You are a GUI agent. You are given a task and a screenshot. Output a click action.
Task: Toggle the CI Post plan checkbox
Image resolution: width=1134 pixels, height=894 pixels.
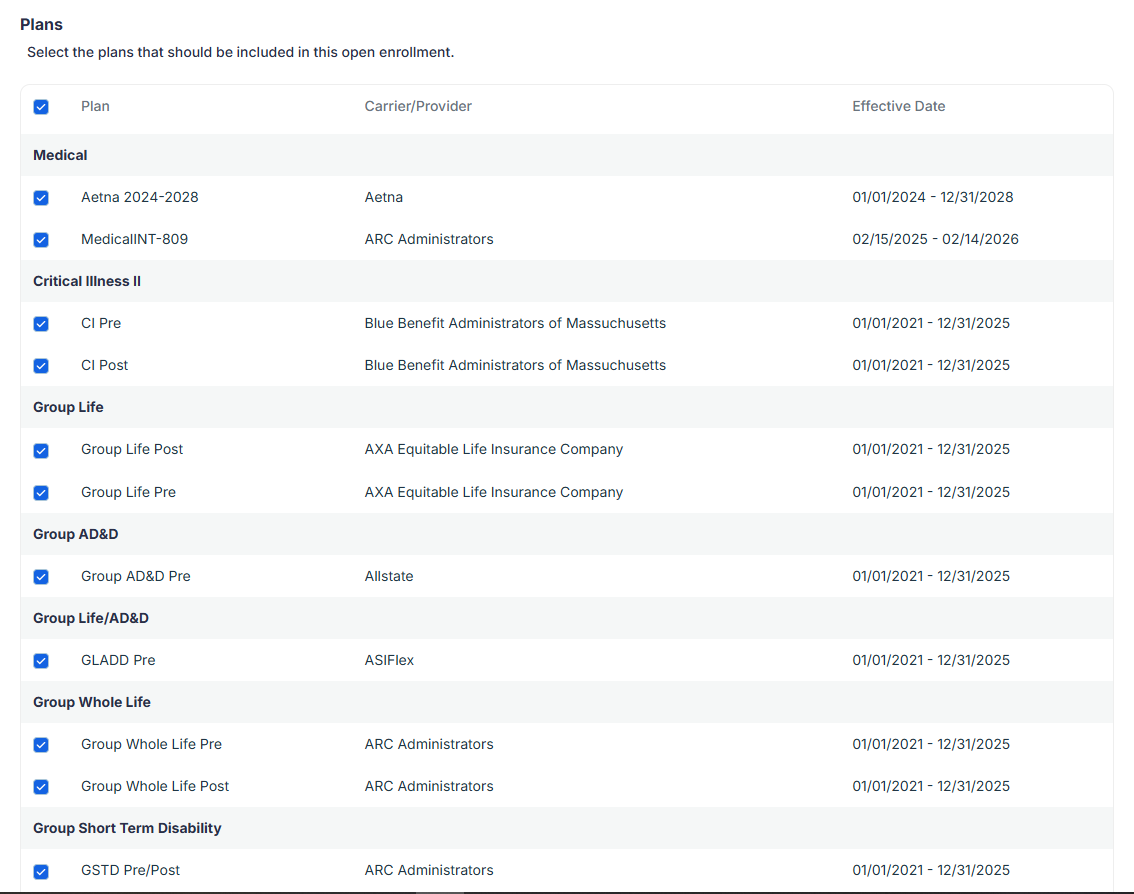(41, 366)
